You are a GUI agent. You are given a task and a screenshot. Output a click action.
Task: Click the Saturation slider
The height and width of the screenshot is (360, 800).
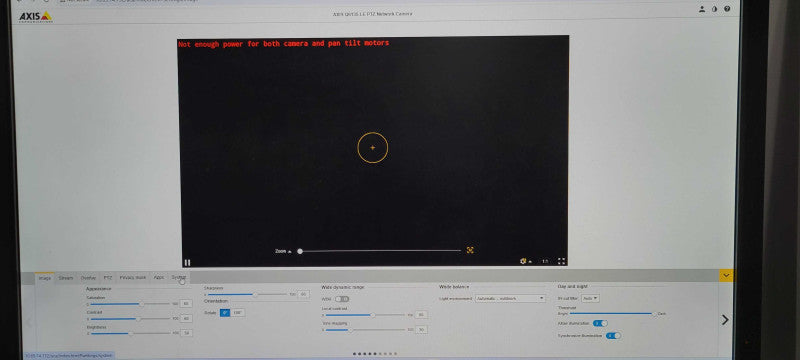130,303
